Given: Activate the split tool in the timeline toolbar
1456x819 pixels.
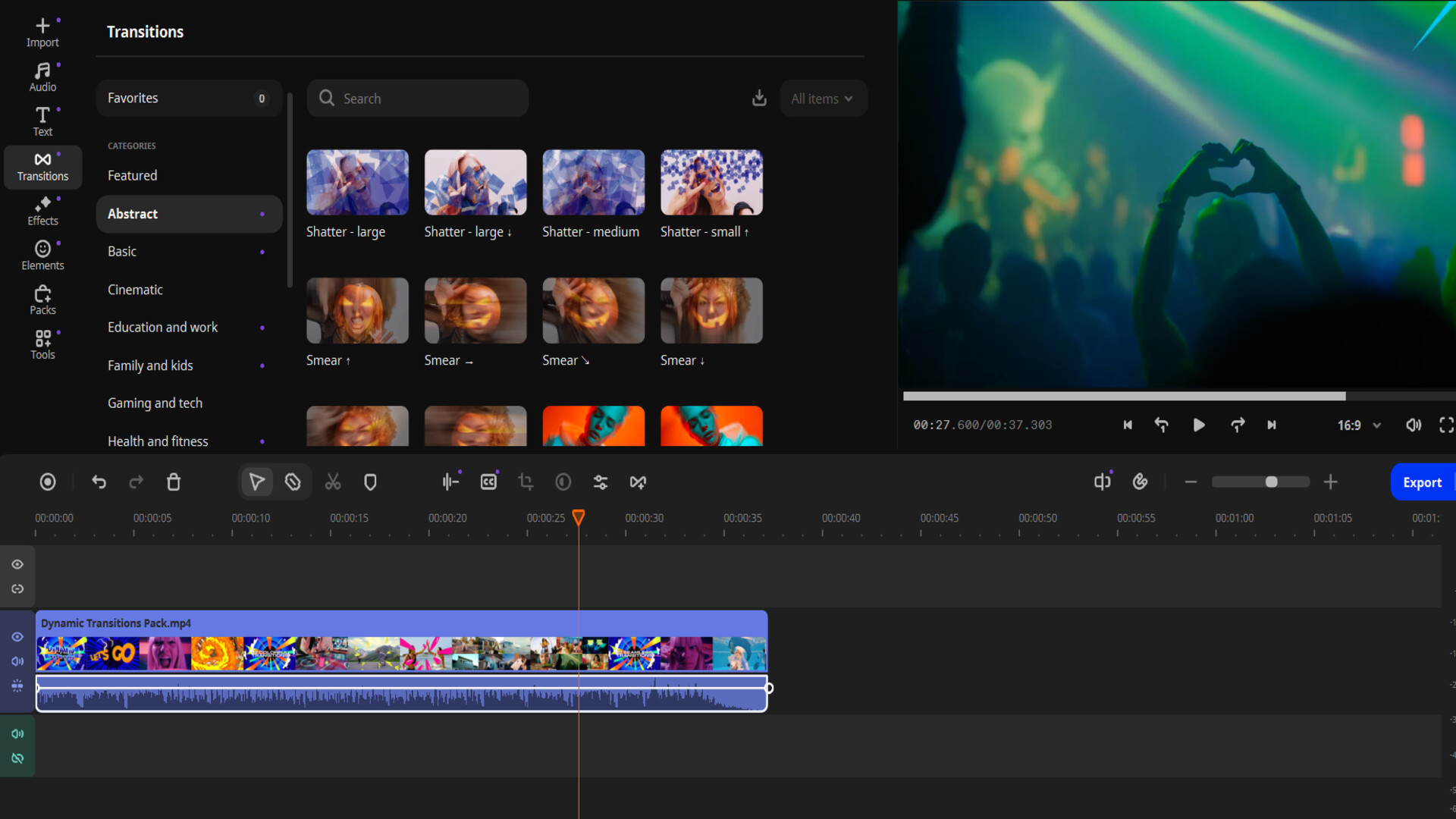Looking at the screenshot, I should (332, 482).
